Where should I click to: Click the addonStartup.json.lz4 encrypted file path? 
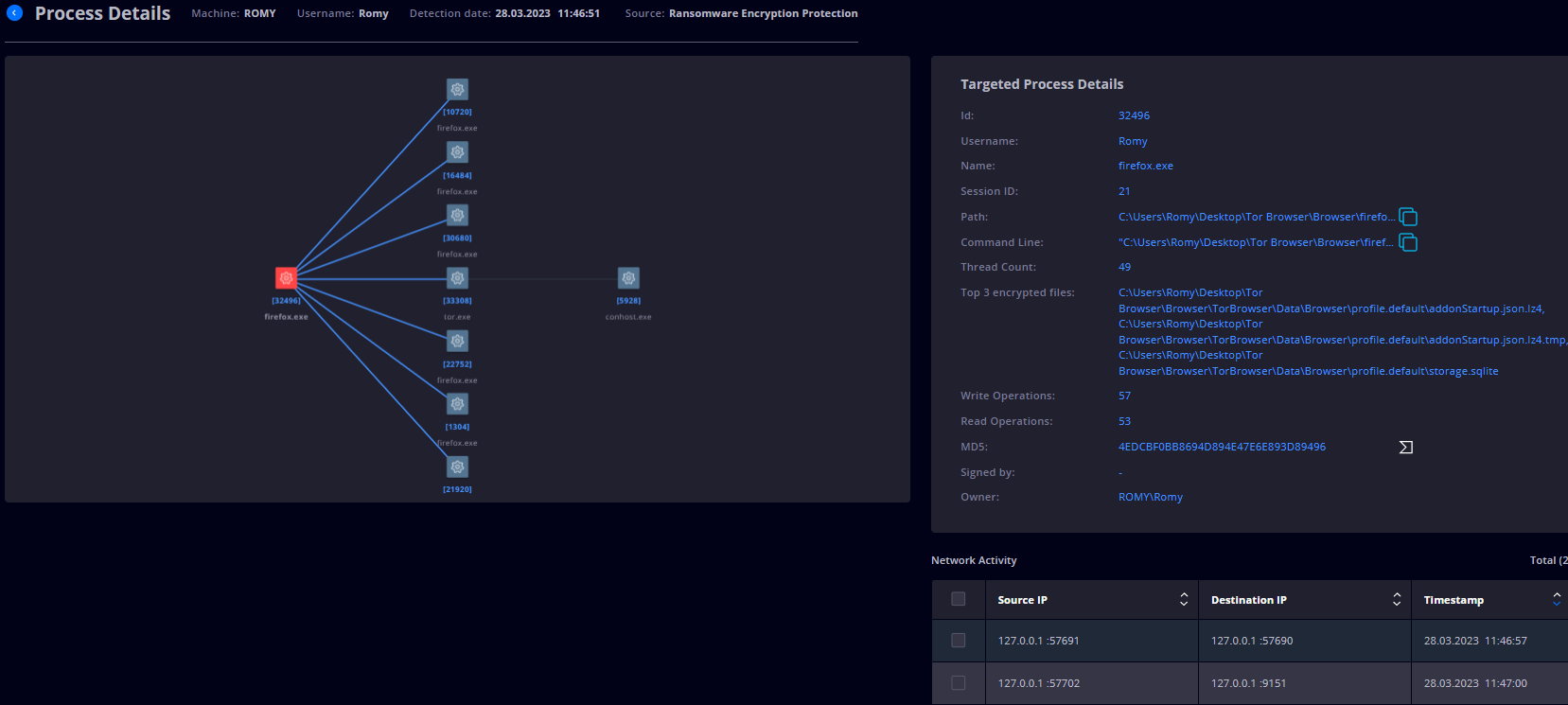(1331, 301)
